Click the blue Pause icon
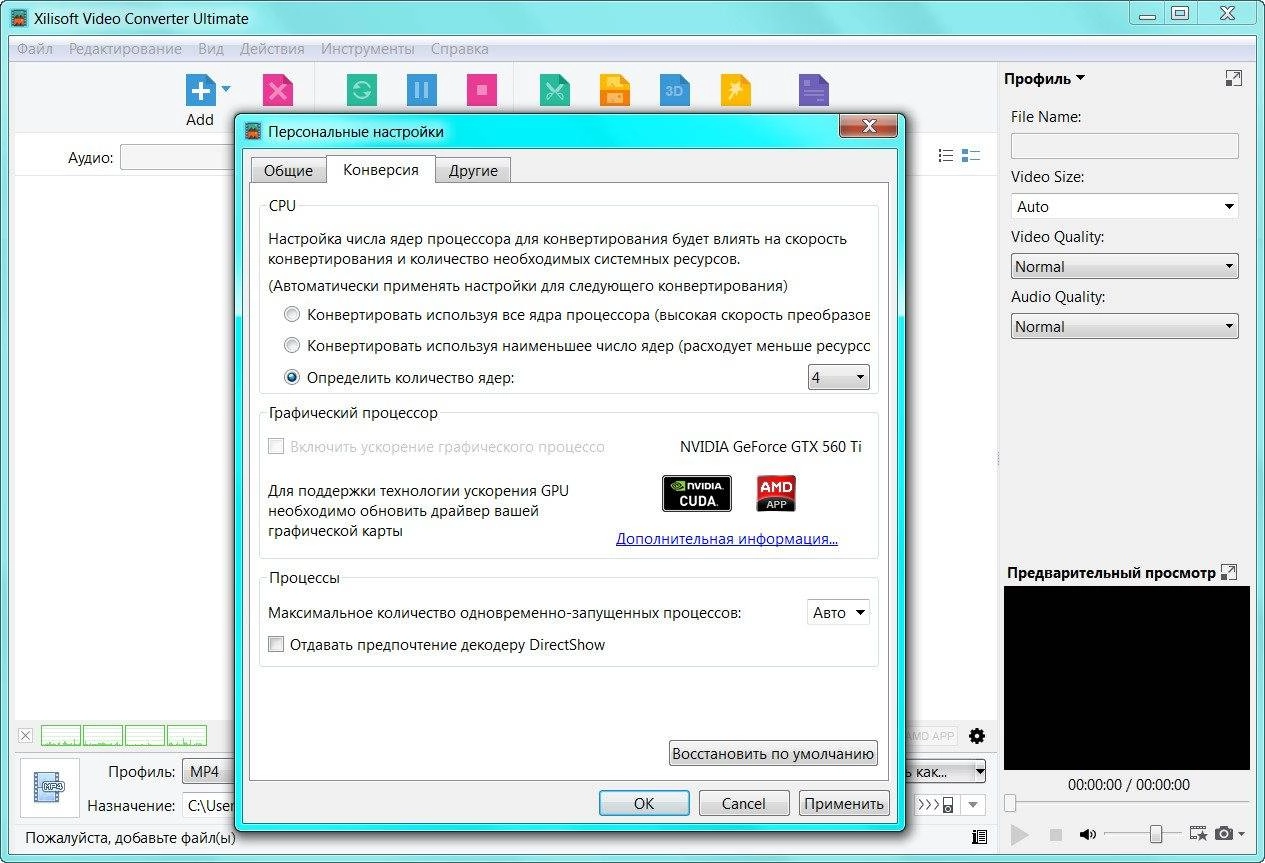1265x863 pixels. coord(422,91)
